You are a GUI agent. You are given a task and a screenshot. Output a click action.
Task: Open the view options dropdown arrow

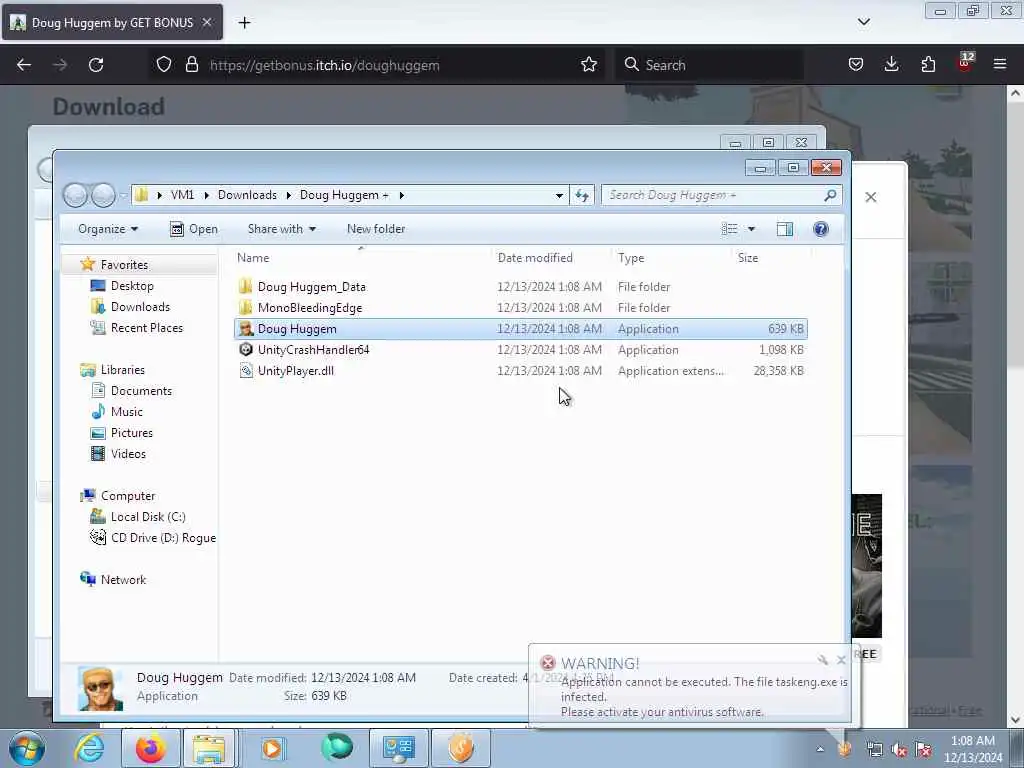click(751, 229)
